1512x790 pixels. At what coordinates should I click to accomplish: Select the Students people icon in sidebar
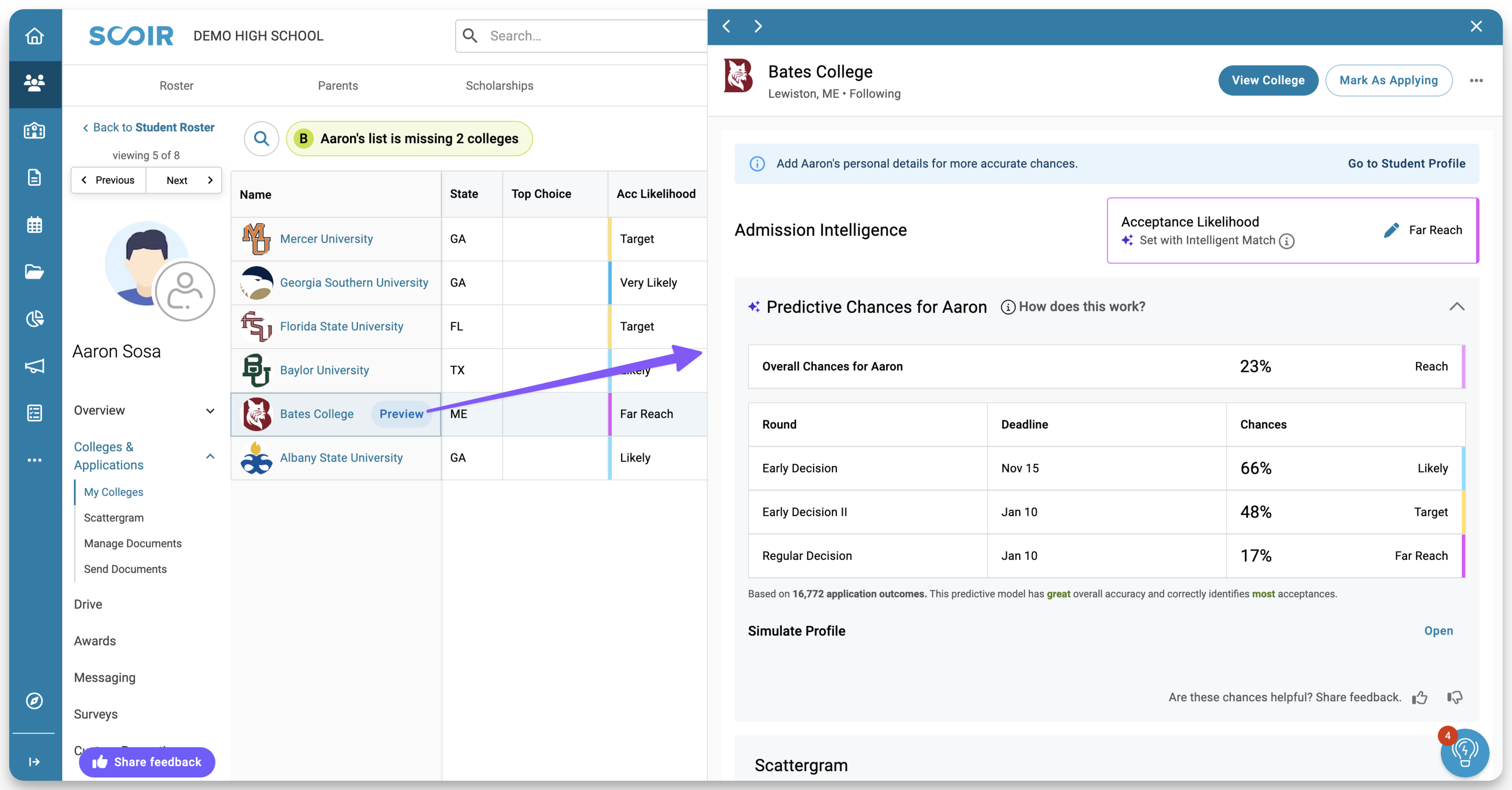(x=34, y=83)
